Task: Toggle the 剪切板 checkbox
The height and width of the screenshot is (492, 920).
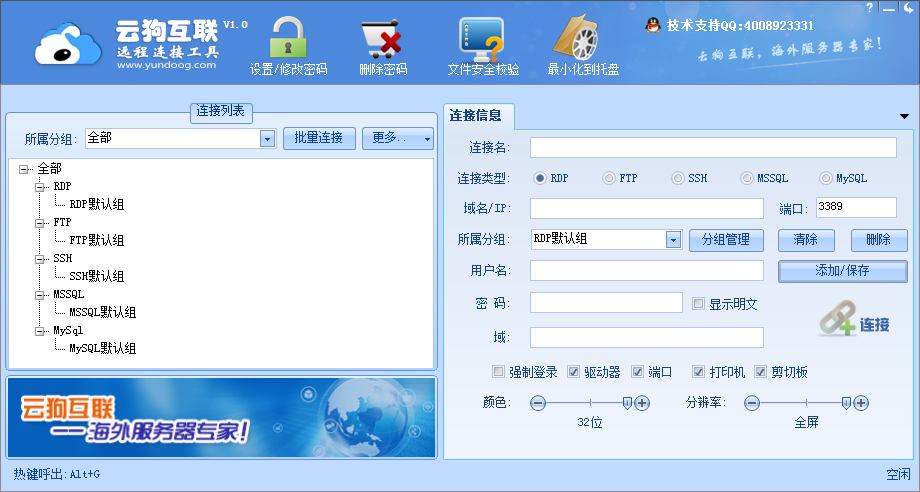Action: tap(760, 372)
